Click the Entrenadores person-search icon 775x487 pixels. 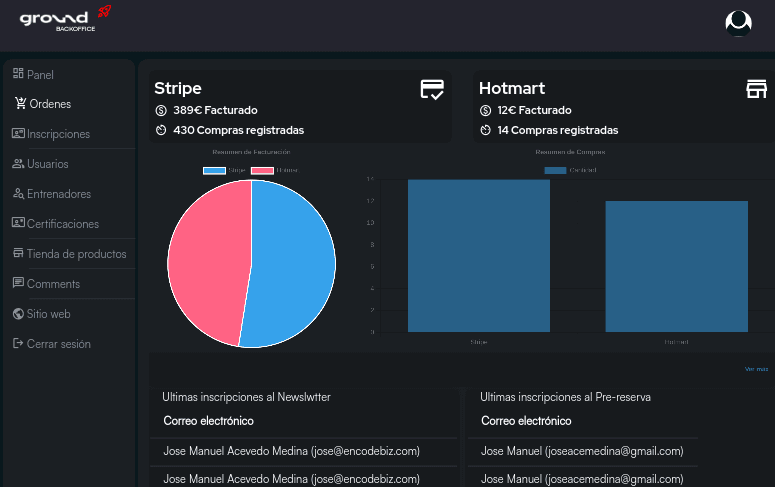[18, 193]
